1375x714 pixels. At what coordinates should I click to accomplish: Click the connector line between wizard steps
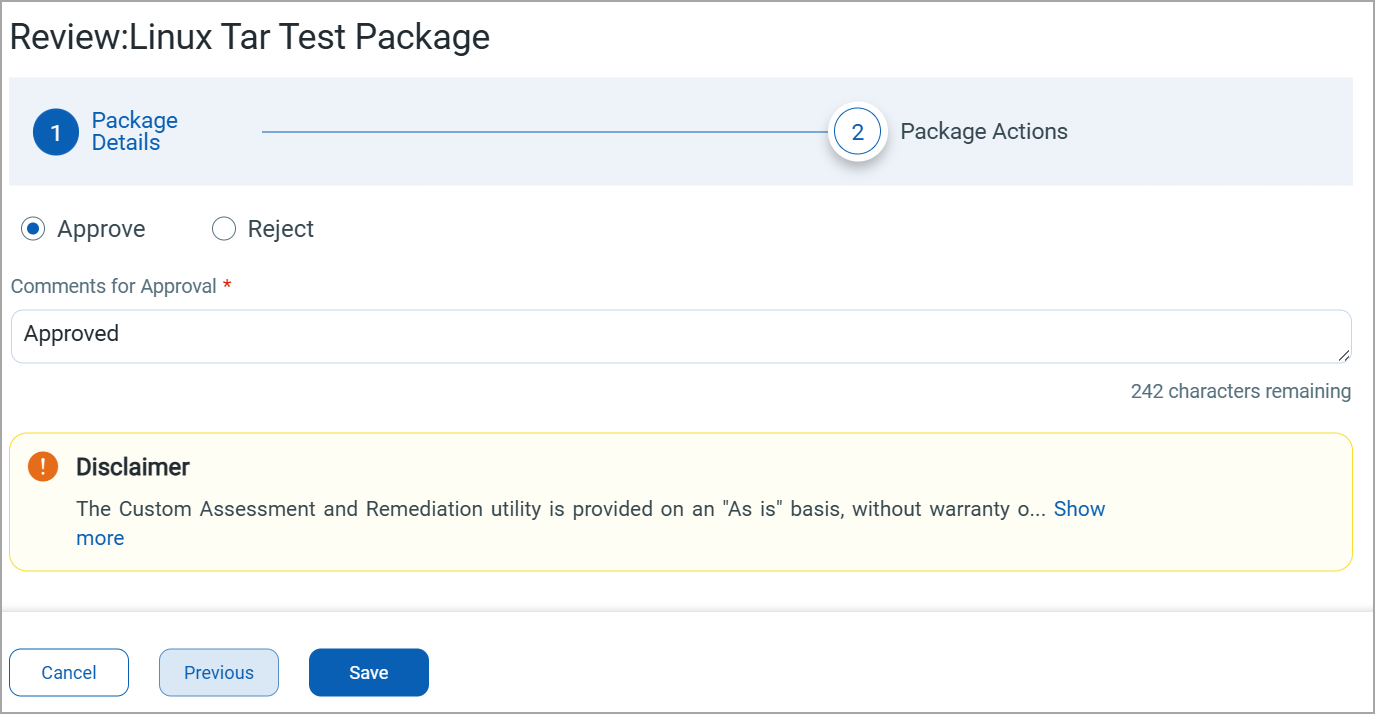click(x=545, y=132)
